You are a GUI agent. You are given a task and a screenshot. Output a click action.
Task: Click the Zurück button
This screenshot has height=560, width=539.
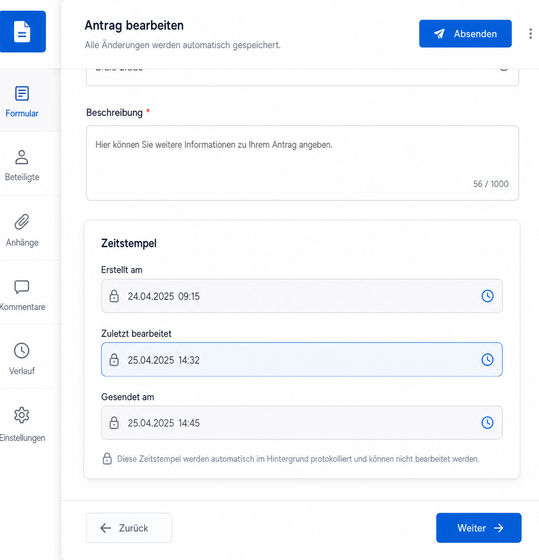129,528
